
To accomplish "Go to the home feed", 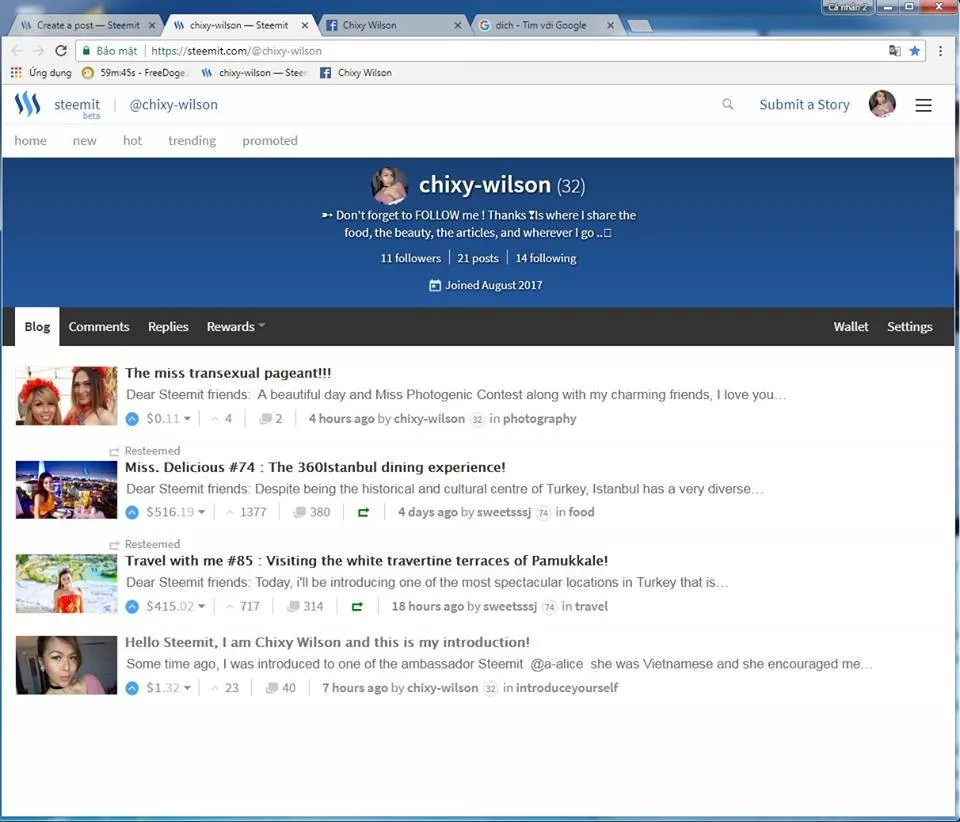I will point(30,141).
